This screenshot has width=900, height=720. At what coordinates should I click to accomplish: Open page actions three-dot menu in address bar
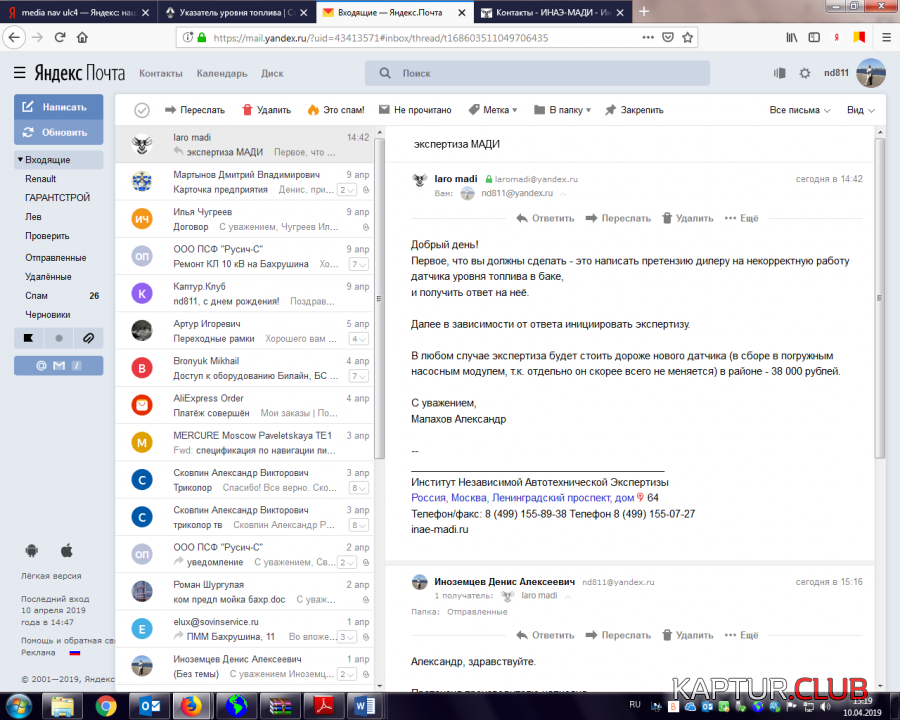[x=647, y=37]
